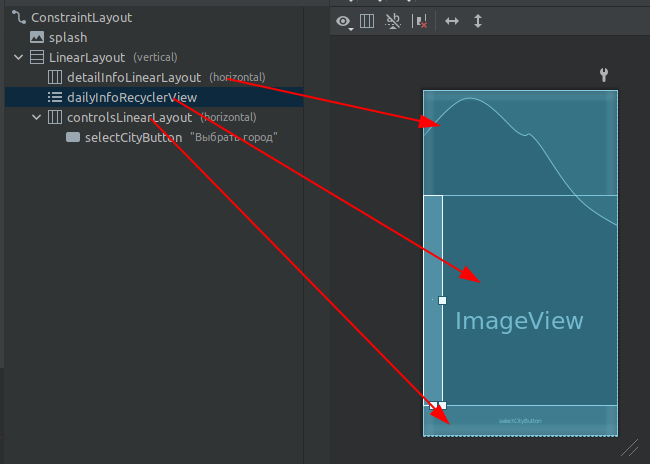The image size is (650, 464).
Task: Click the horizontal expand arrows icon
Action: [x=452, y=21]
